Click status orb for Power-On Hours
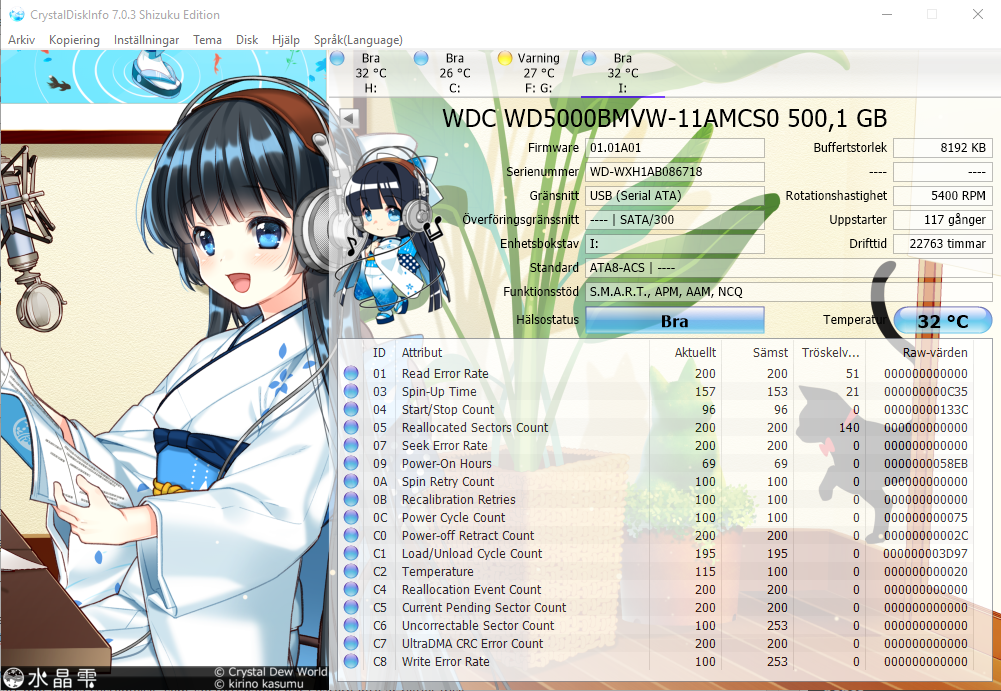1001x691 pixels. click(351, 463)
